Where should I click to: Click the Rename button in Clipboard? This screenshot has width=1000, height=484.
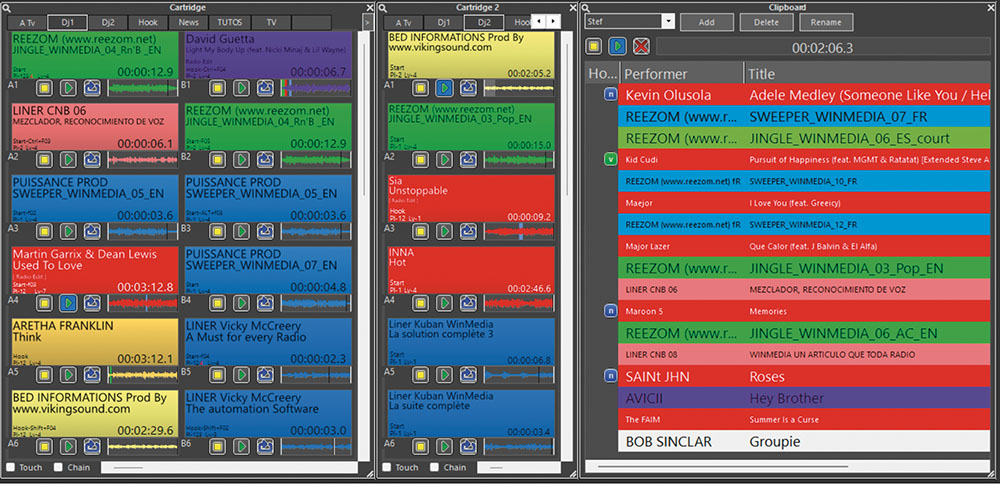[x=826, y=21]
